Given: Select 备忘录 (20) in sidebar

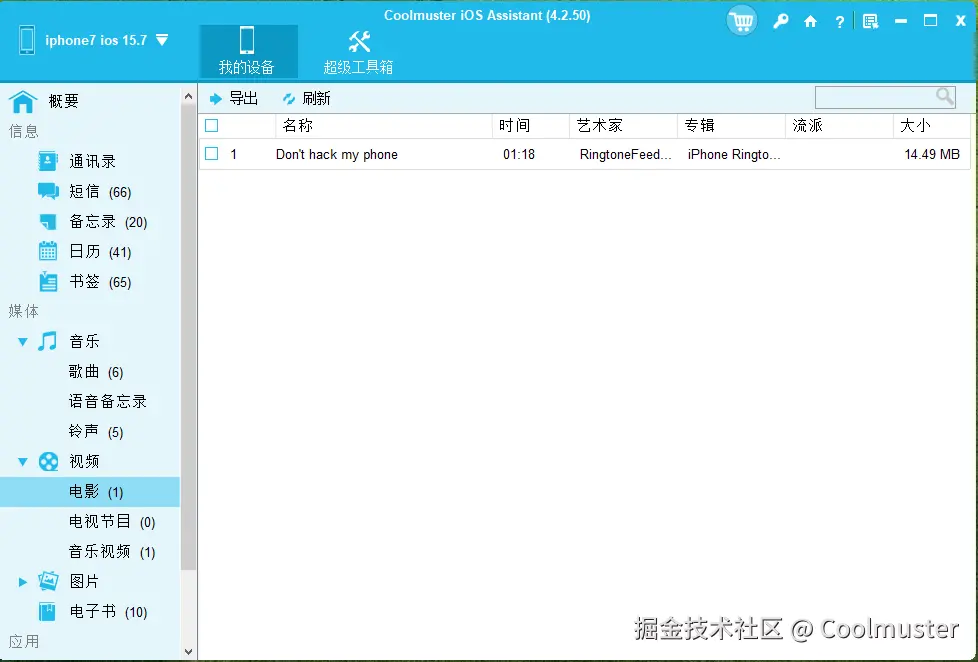Looking at the screenshot, I should (x=108, y=221).
